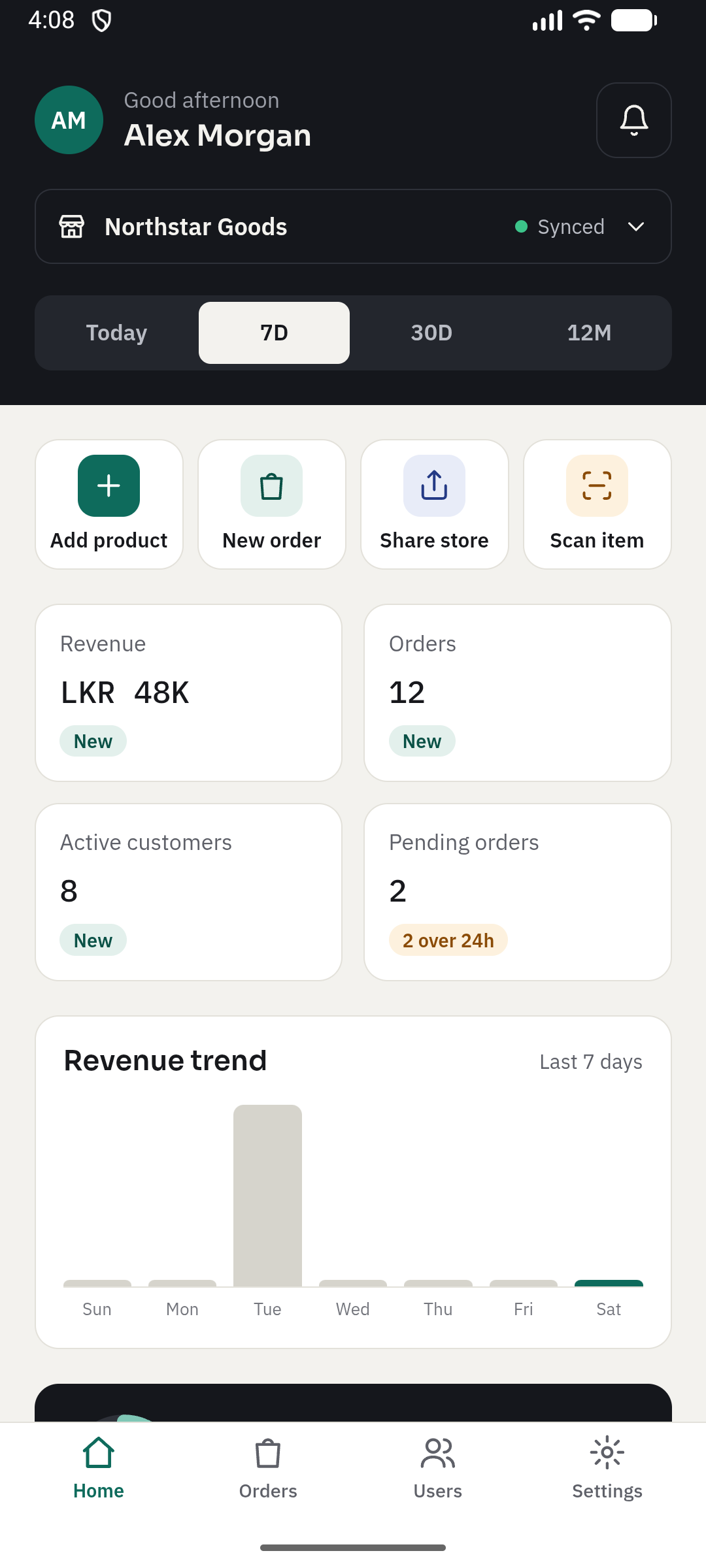Image resolution: width=706 pixels, height=1568 pixels.
Task: Open the Orders 12 card
Action: (x=517, y=693)
